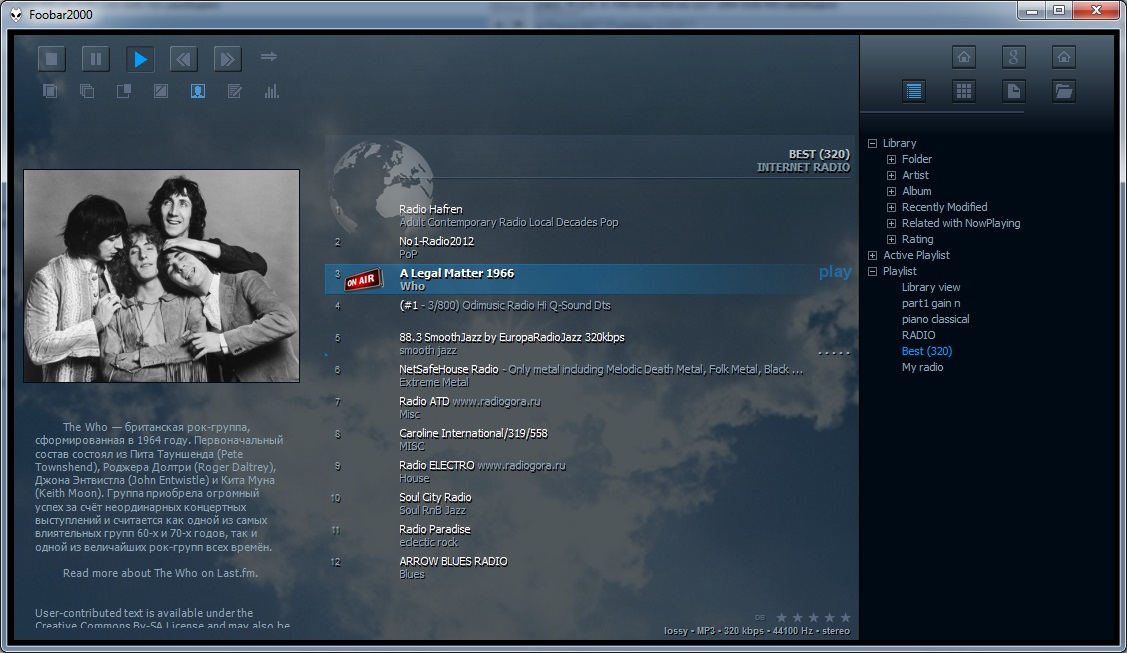This screenshot has width=1127, height=653.
Task: Expand the Active Playlist tree node
Action: pyautogui.click(x=872, y=255)
